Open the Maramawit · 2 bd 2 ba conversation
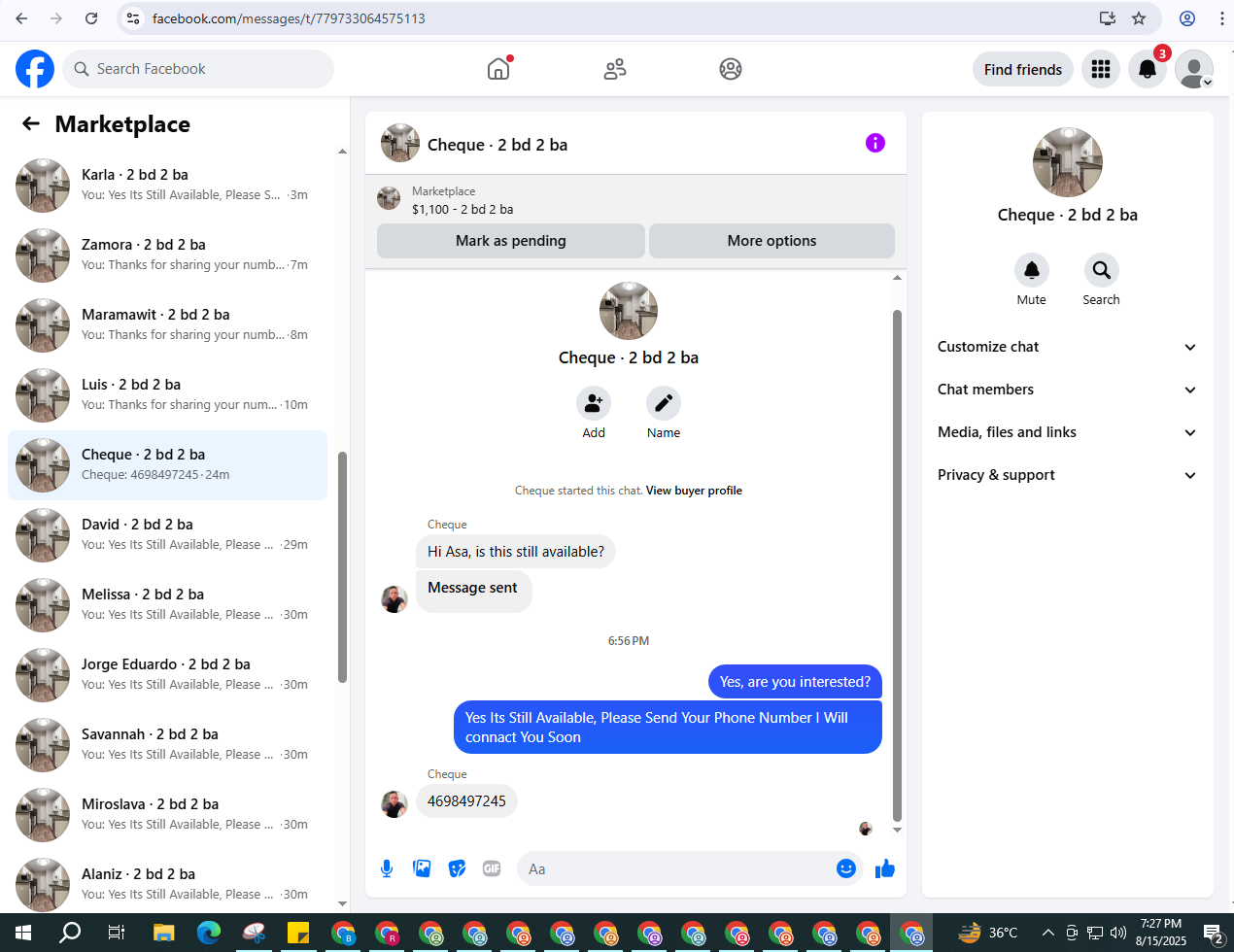 (x=167, y=325)
